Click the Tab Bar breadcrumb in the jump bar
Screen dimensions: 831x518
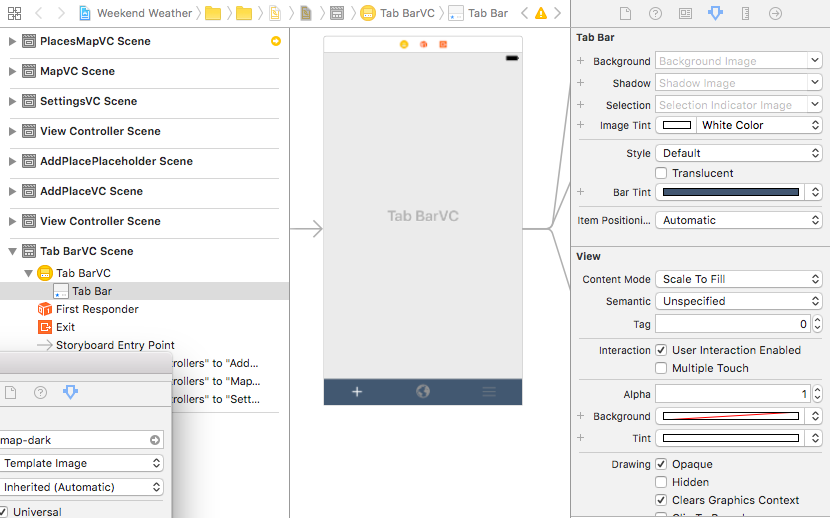click(478, 13)
